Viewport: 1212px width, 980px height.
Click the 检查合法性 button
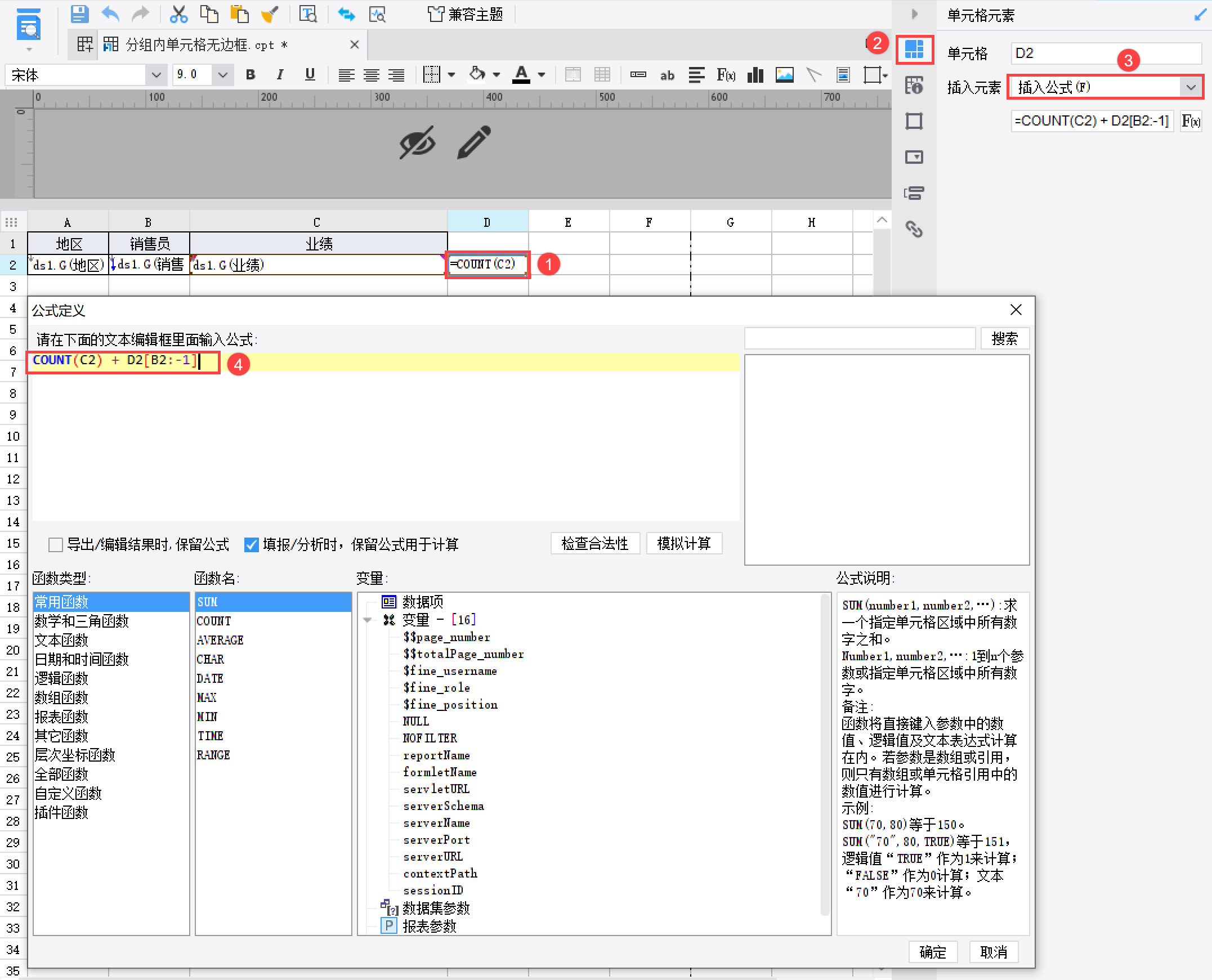point(594,544)
